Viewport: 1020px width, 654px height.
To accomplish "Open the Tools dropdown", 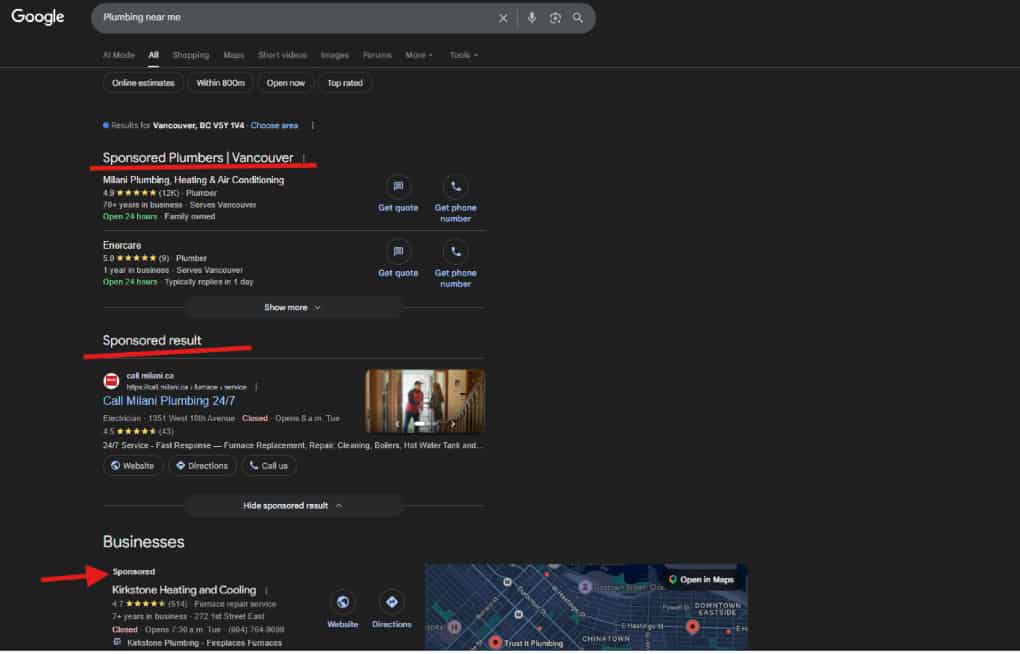I will (462, 55).
